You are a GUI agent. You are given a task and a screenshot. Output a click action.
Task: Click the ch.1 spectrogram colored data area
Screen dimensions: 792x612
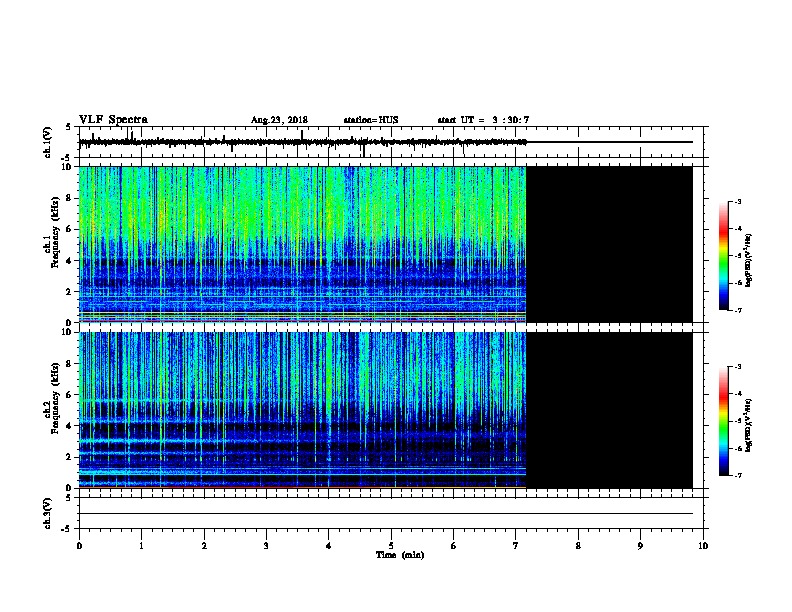click(303, 244)
